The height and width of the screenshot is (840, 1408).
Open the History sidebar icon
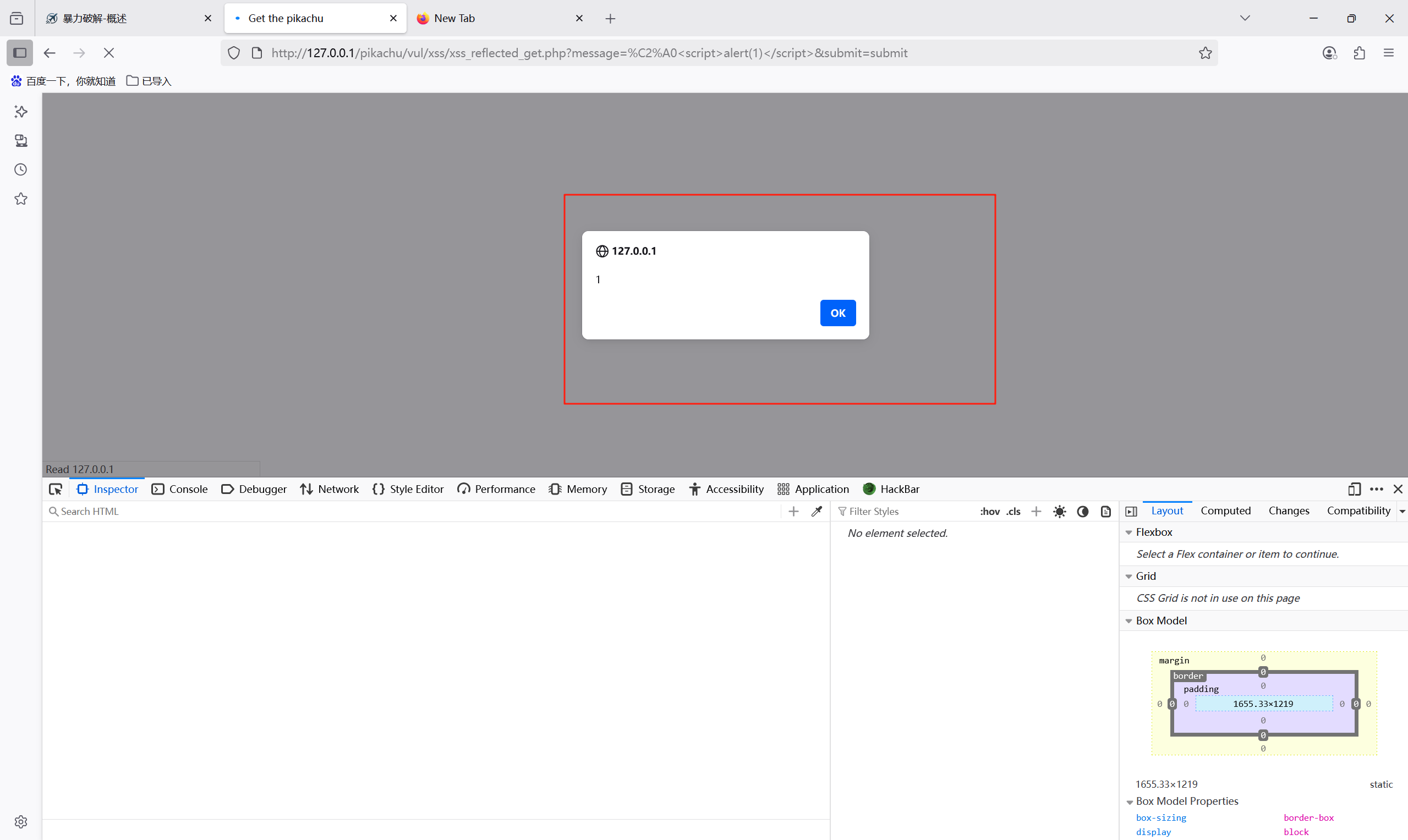click(21, 170)
